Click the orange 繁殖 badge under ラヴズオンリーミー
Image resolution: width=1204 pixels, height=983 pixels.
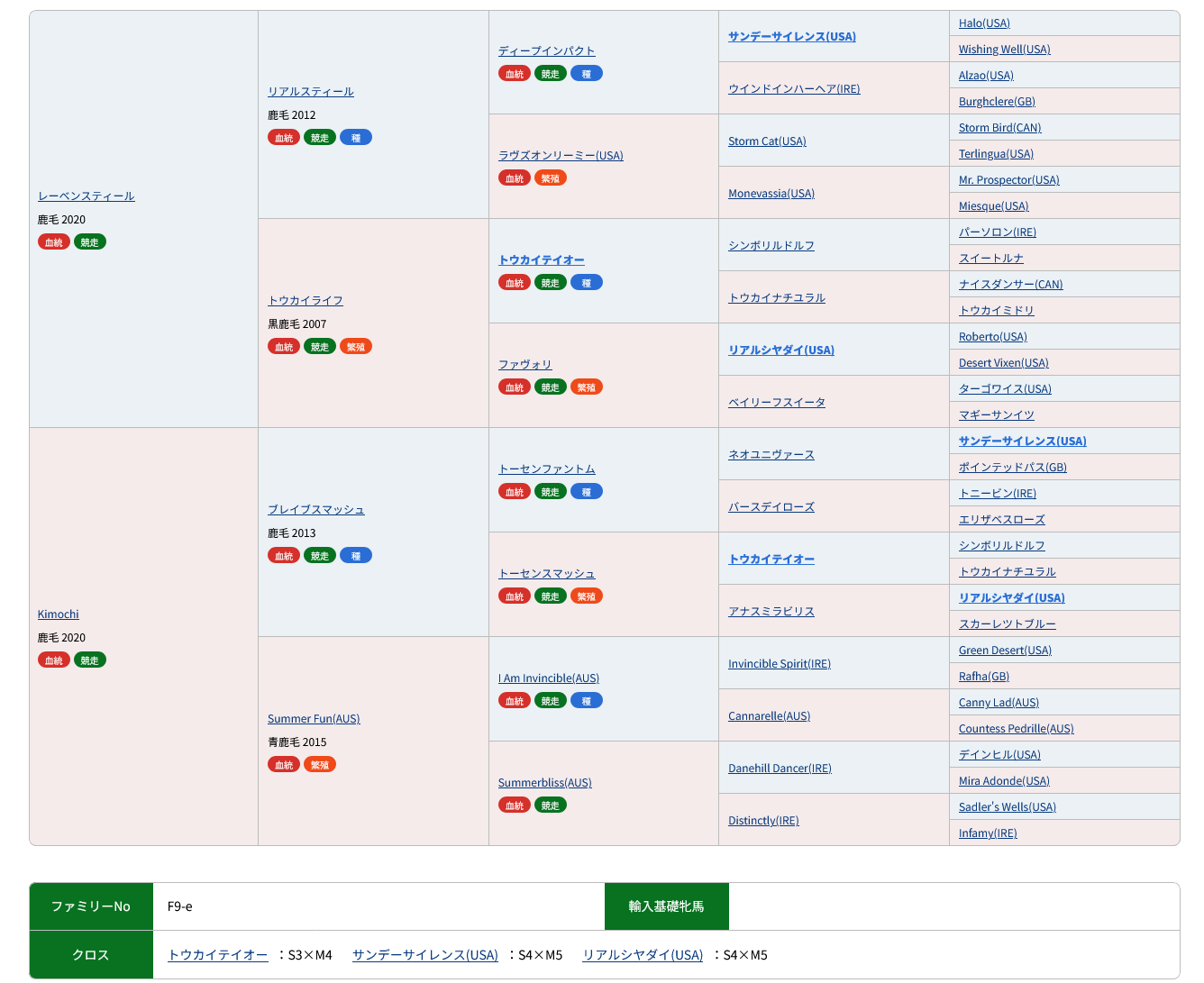(550, 178)
